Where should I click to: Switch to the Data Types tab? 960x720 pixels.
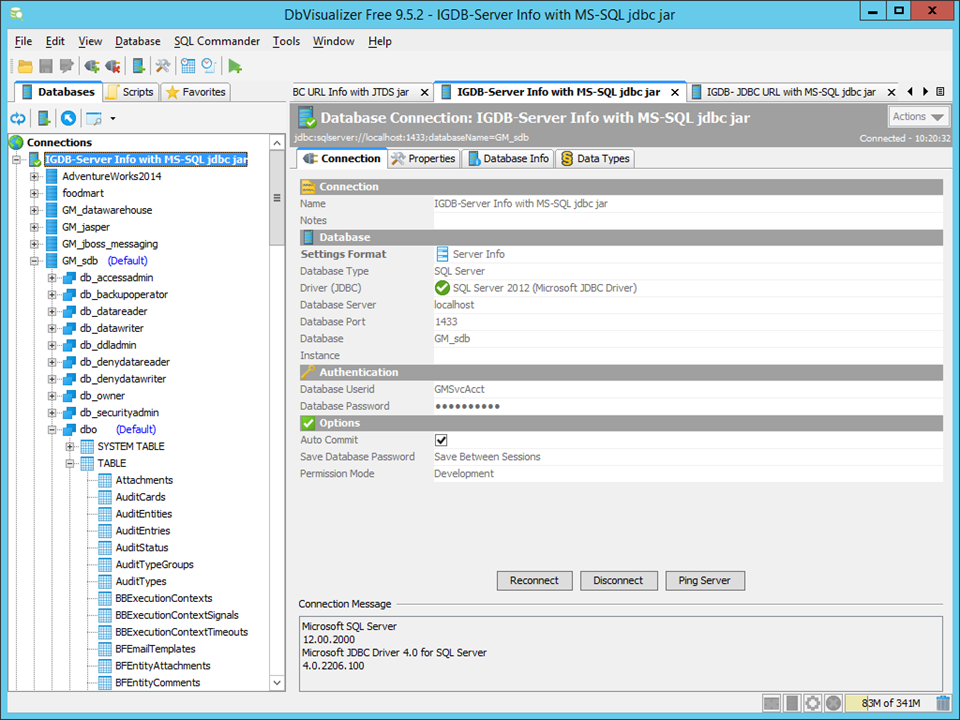[x=595, y=159]
